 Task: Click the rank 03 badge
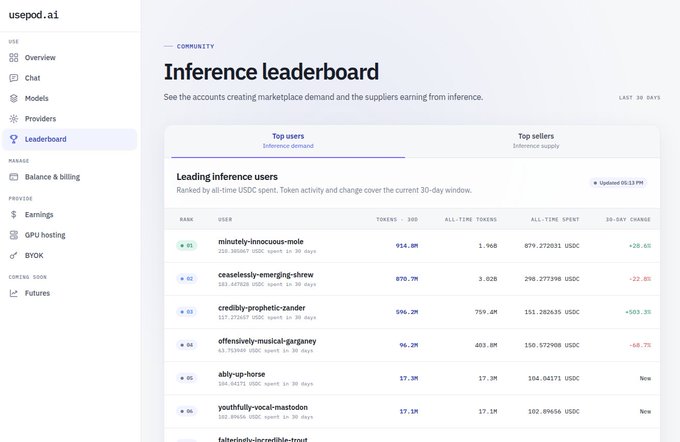[187, 312]
